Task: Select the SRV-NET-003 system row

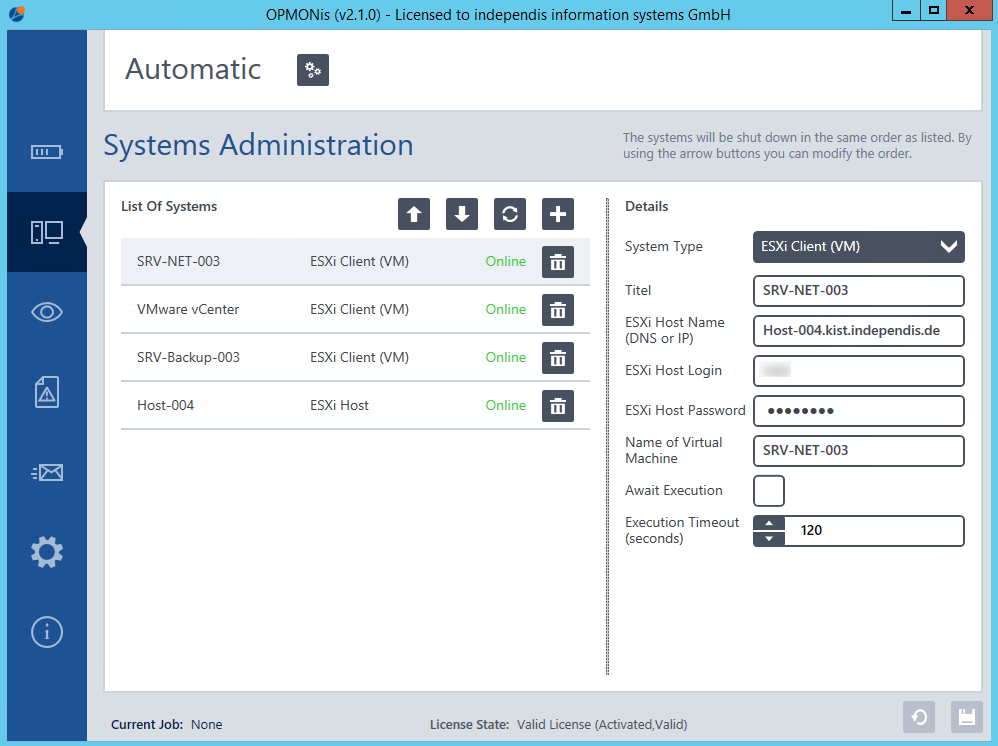Action: pyautogui.click(x=355, y=262)
